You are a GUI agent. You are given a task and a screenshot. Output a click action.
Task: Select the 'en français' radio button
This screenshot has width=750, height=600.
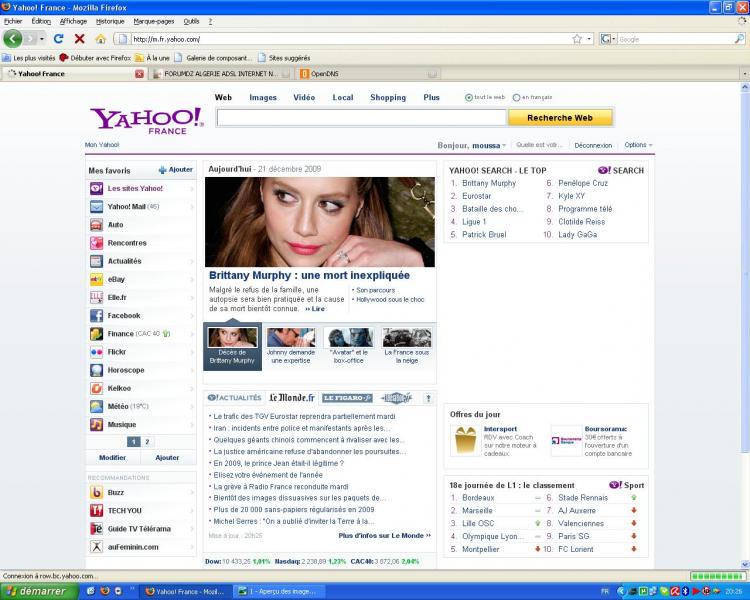pos(516,98)
